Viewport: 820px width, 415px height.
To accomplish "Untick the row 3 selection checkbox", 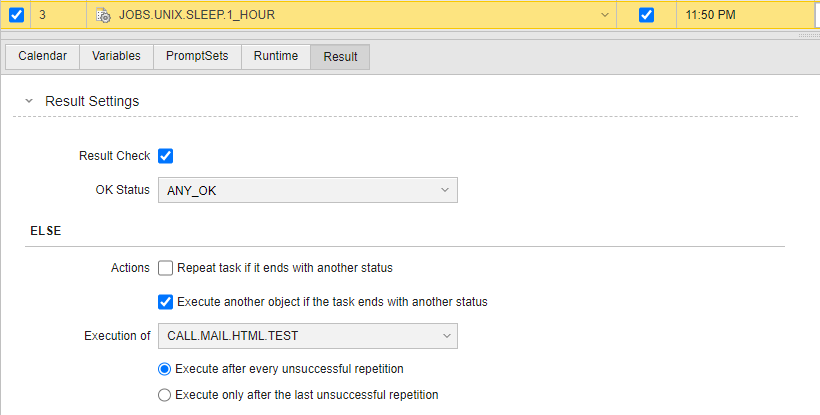I will point(16,15).
